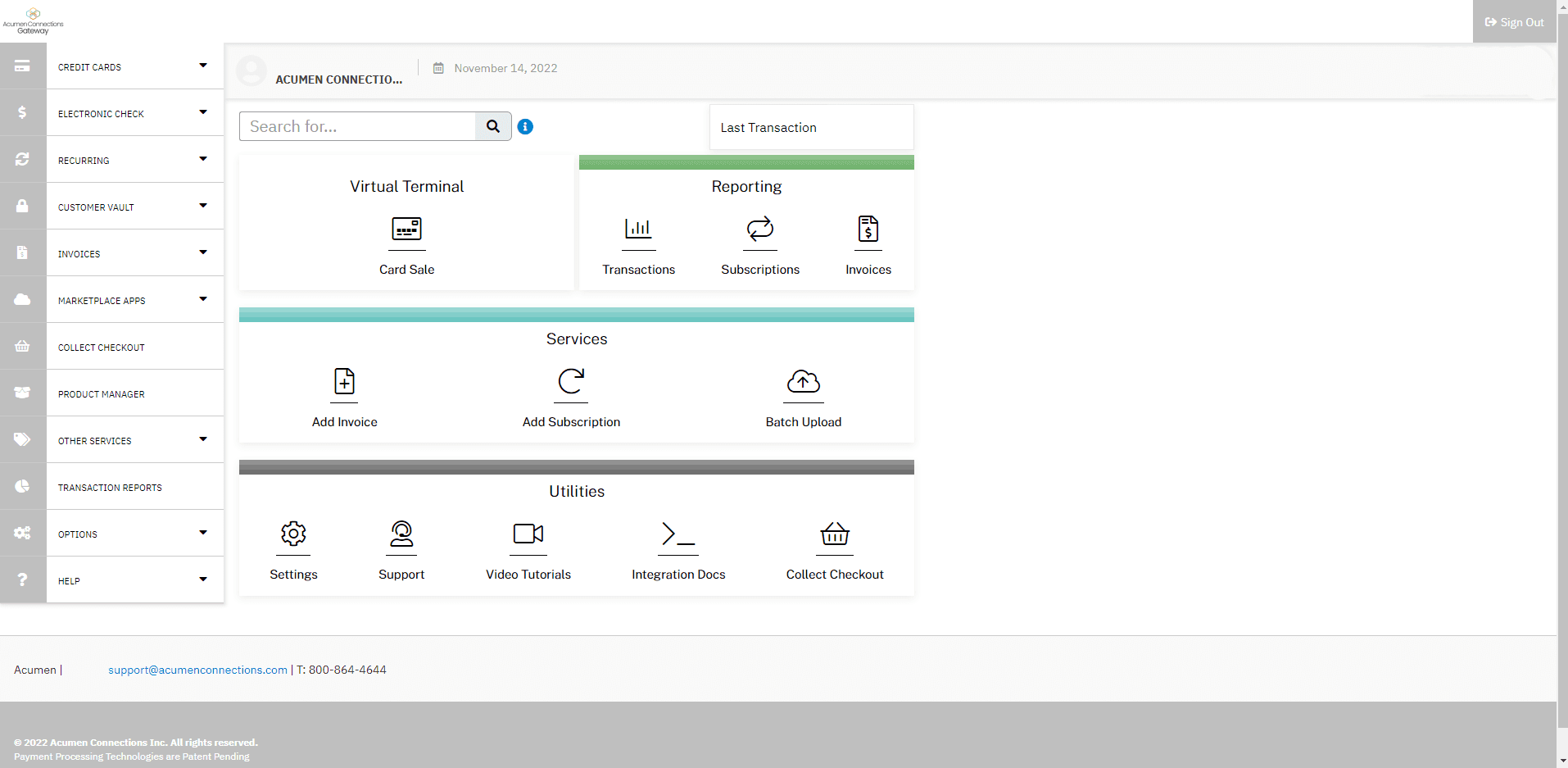Open the Subscriptions reporting icon
Screen dimensions: 1568x768
760,229
